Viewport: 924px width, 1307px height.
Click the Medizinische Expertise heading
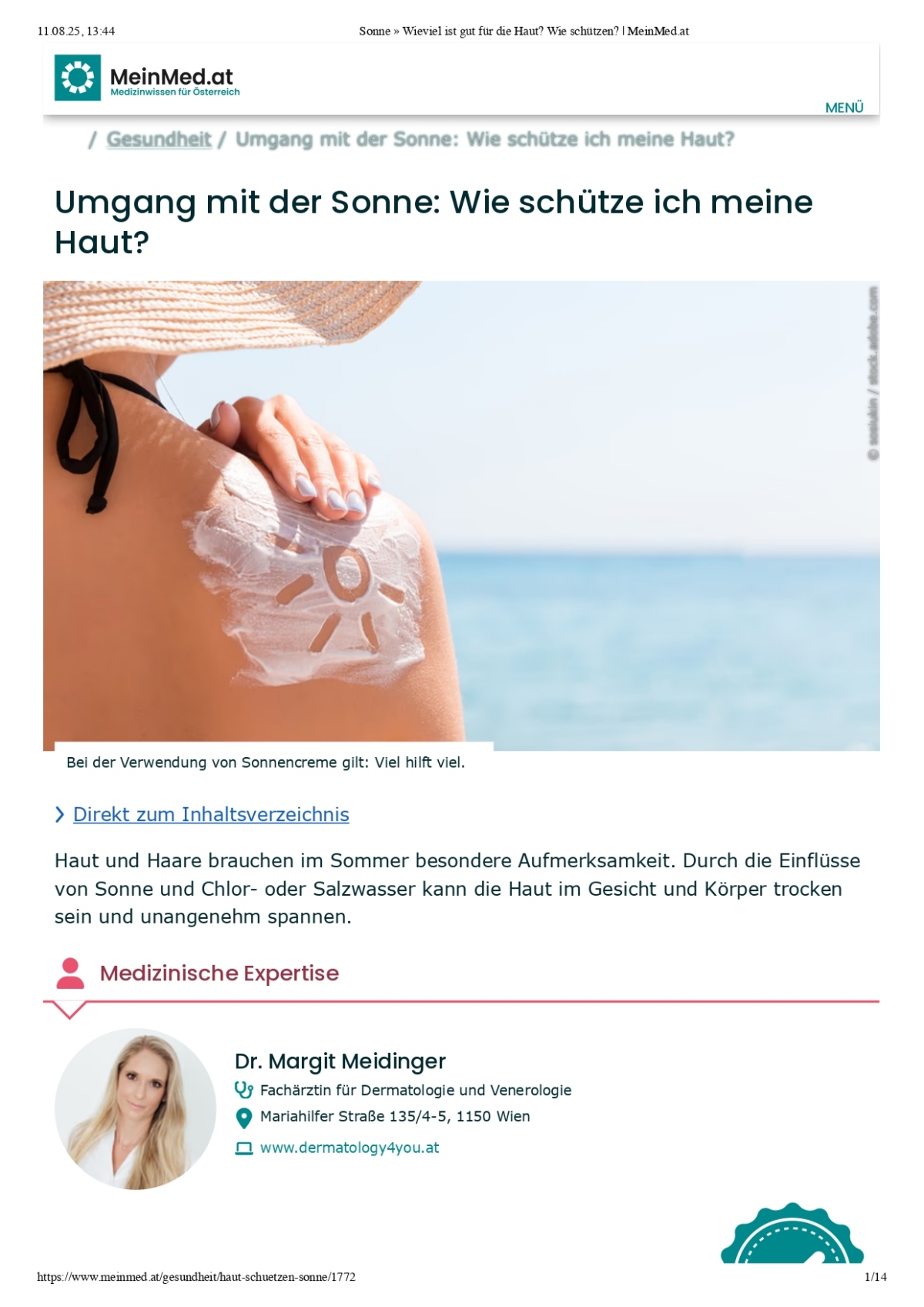(x=219, y=973)
